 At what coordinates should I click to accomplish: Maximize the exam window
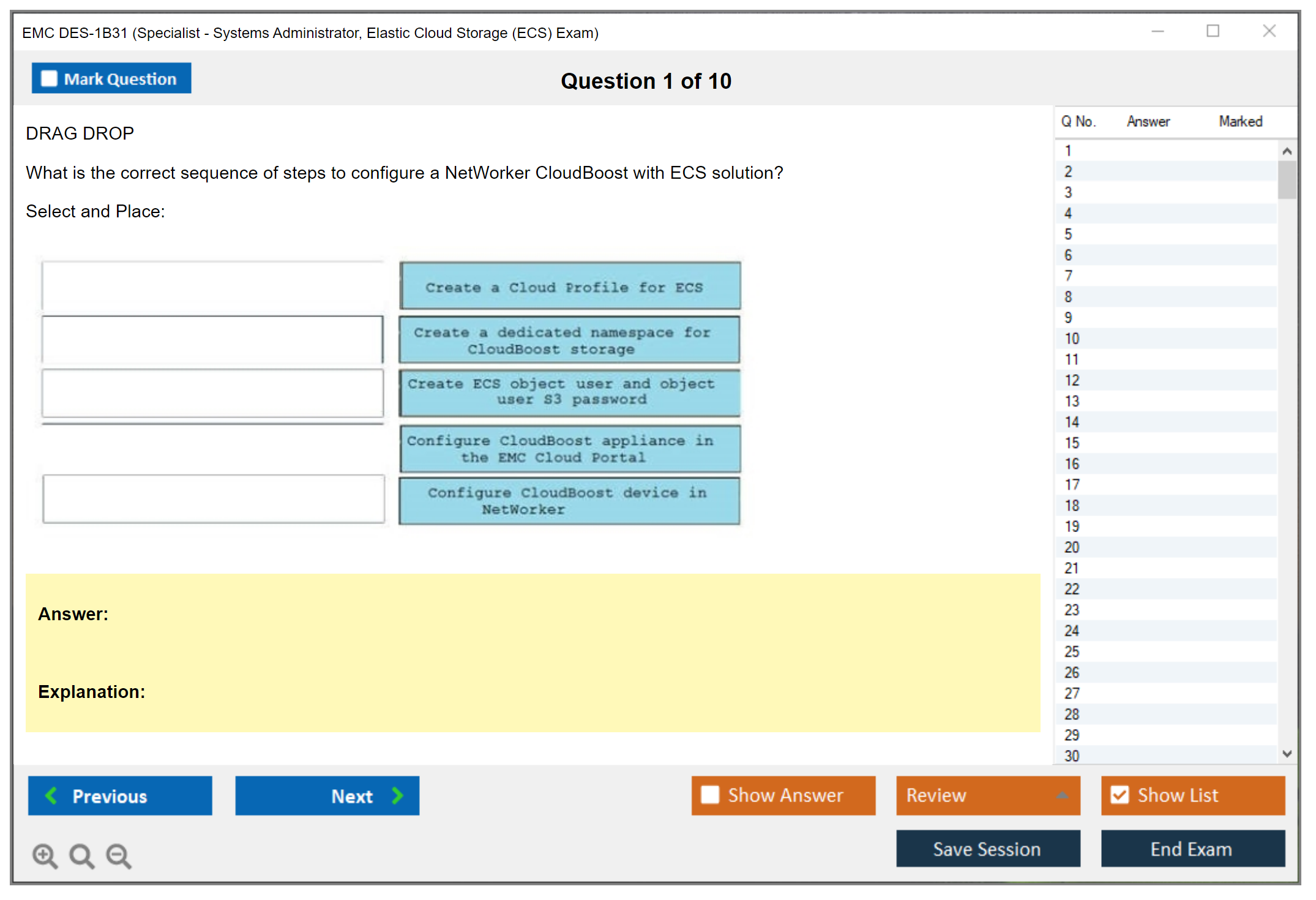(1213, 31)
